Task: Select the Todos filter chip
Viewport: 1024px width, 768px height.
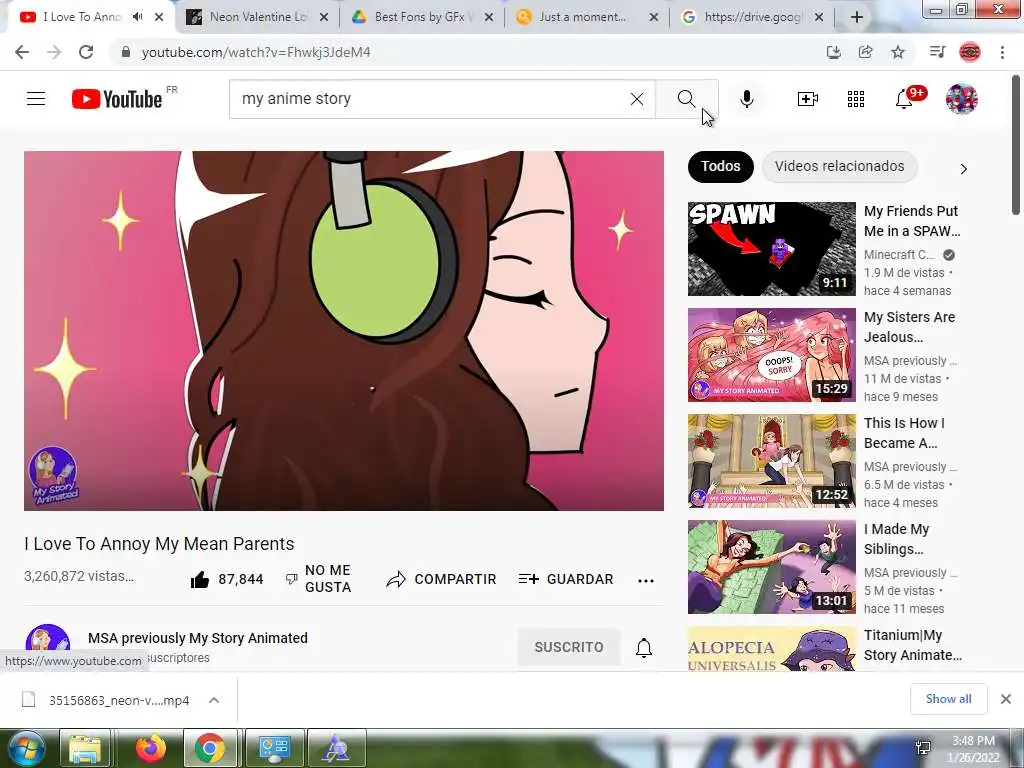Action: [720, 167]
